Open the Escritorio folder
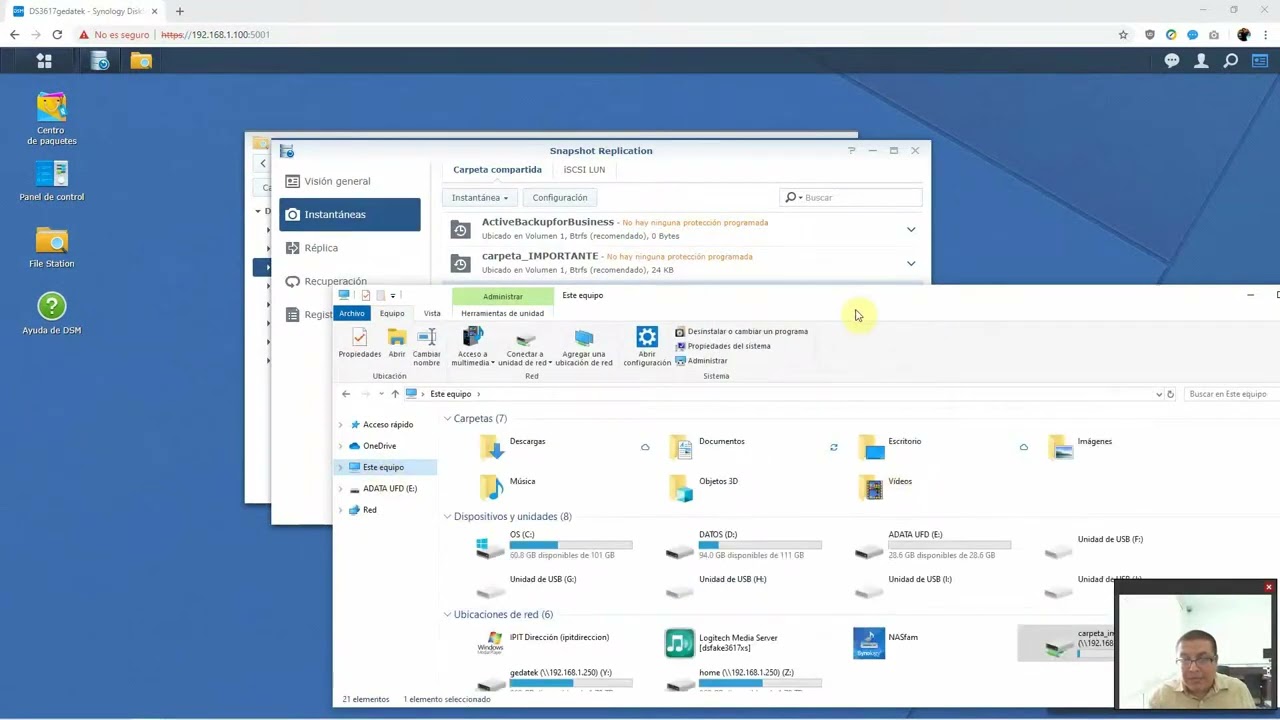Screen dimensions: 1280x720 pos(891,446)
